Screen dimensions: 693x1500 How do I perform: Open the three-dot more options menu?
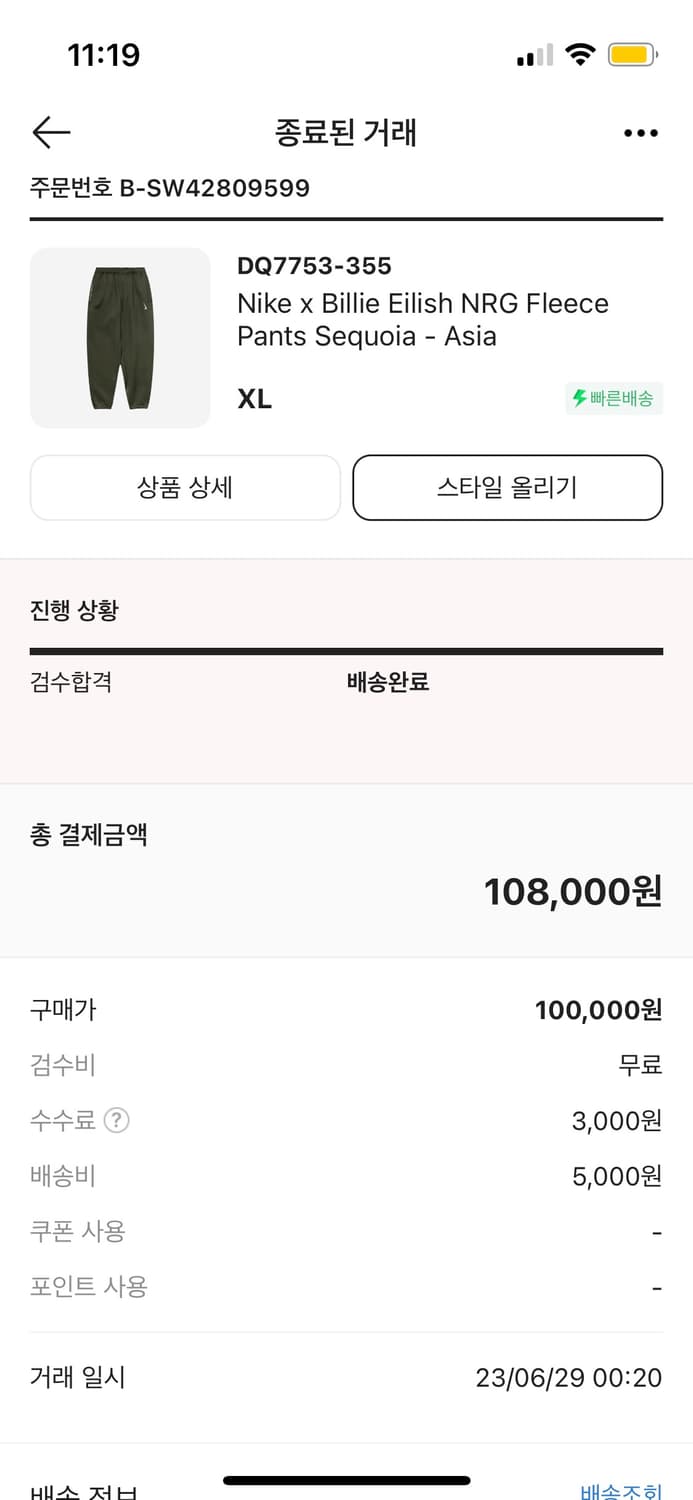click(640, 133)
